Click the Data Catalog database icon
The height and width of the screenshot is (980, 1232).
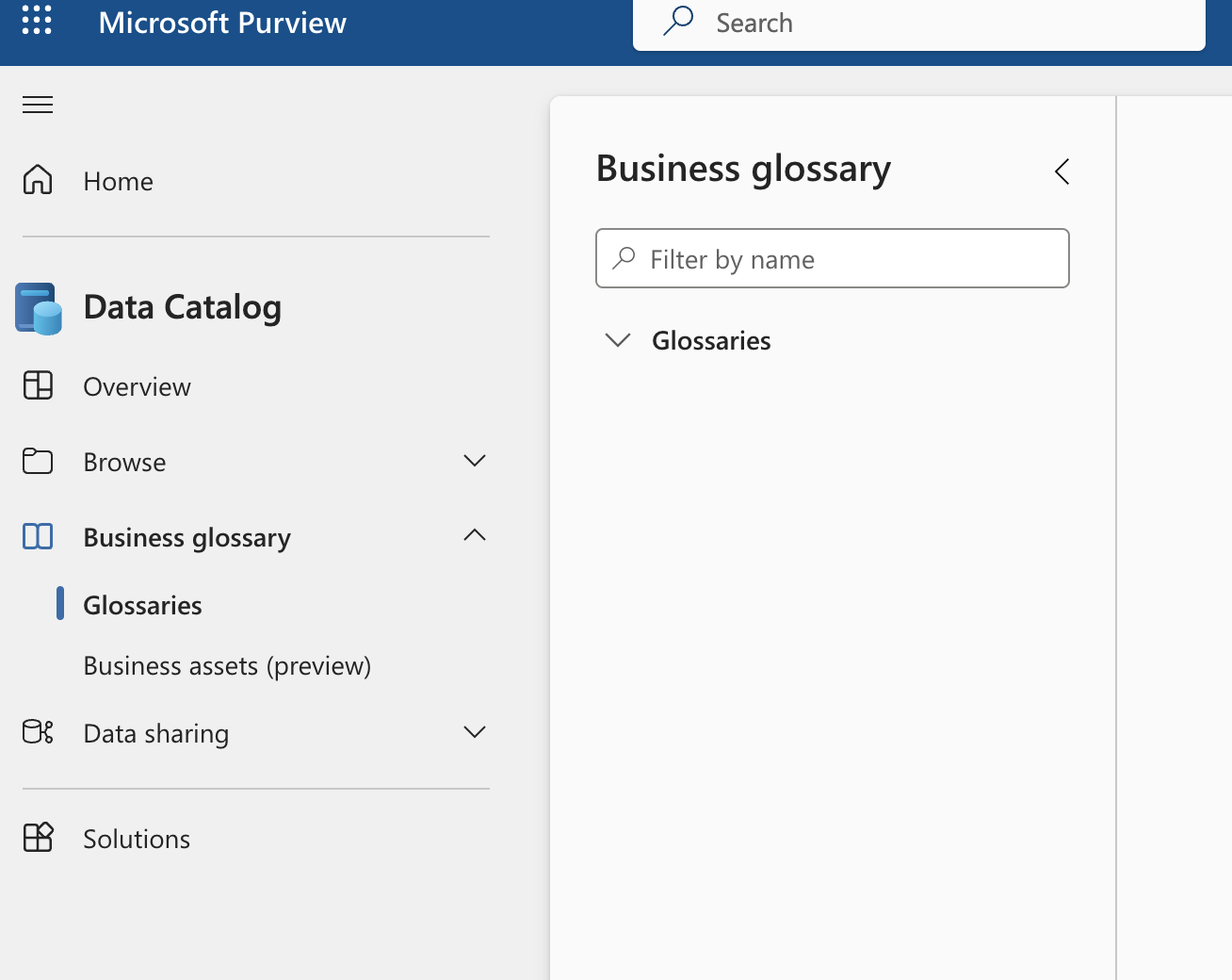pyautogui.click(x=39, y=309)
